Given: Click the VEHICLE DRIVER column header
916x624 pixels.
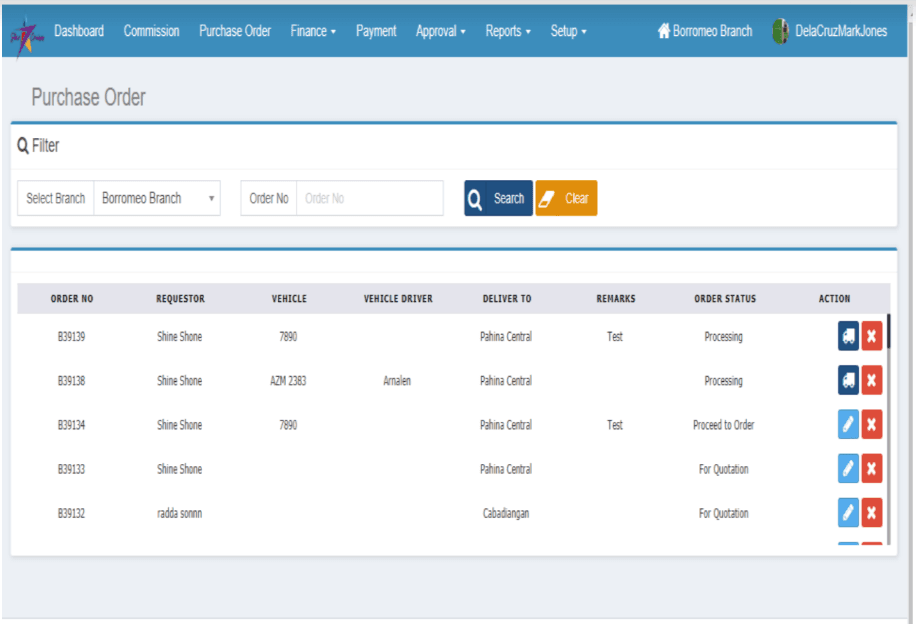Looking at the screenshot, I should pyautogui.click(x=398, y=299).
